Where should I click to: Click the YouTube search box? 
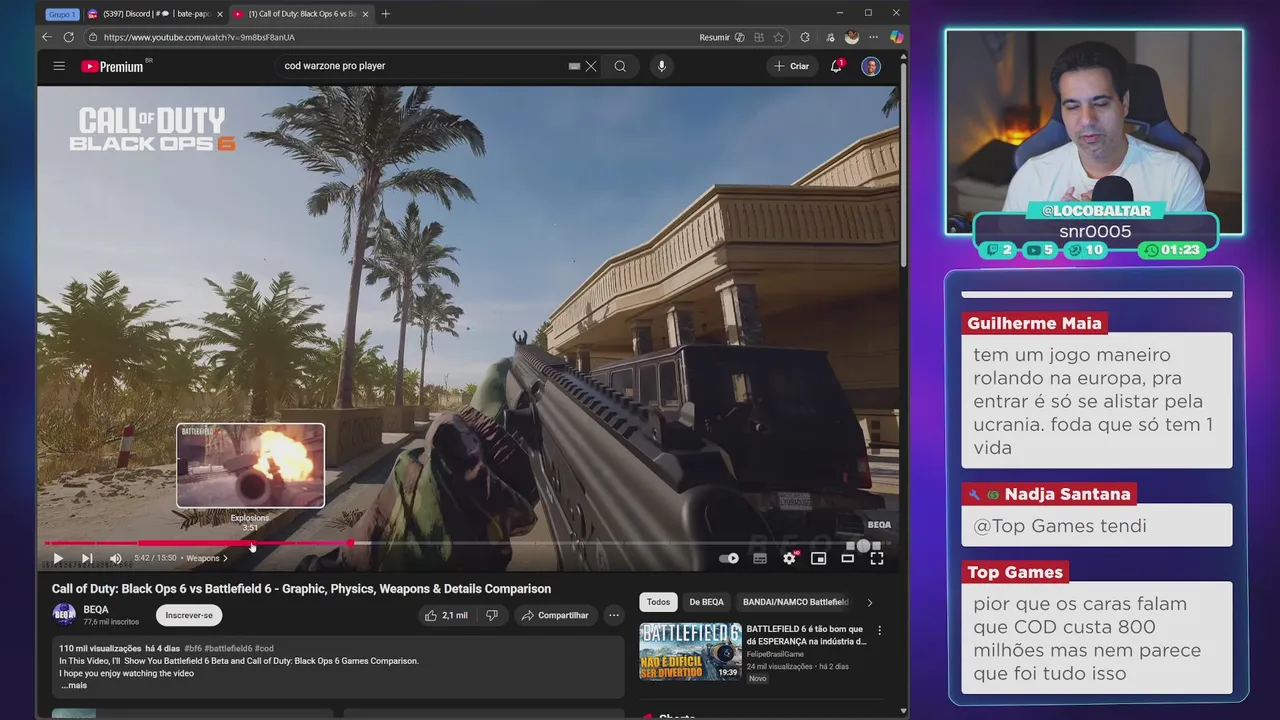(420, 66)
